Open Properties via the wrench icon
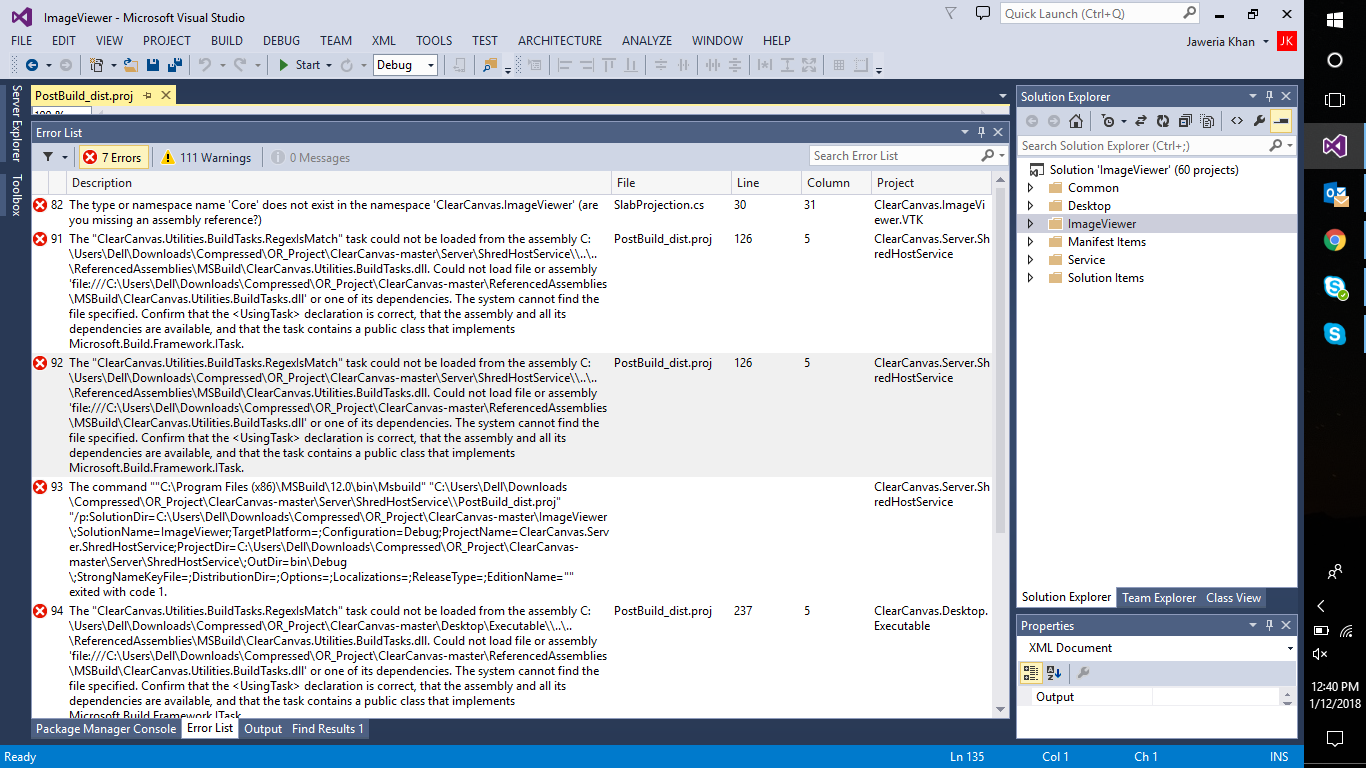1366x768 pixels. click(x=1260, y=120)
